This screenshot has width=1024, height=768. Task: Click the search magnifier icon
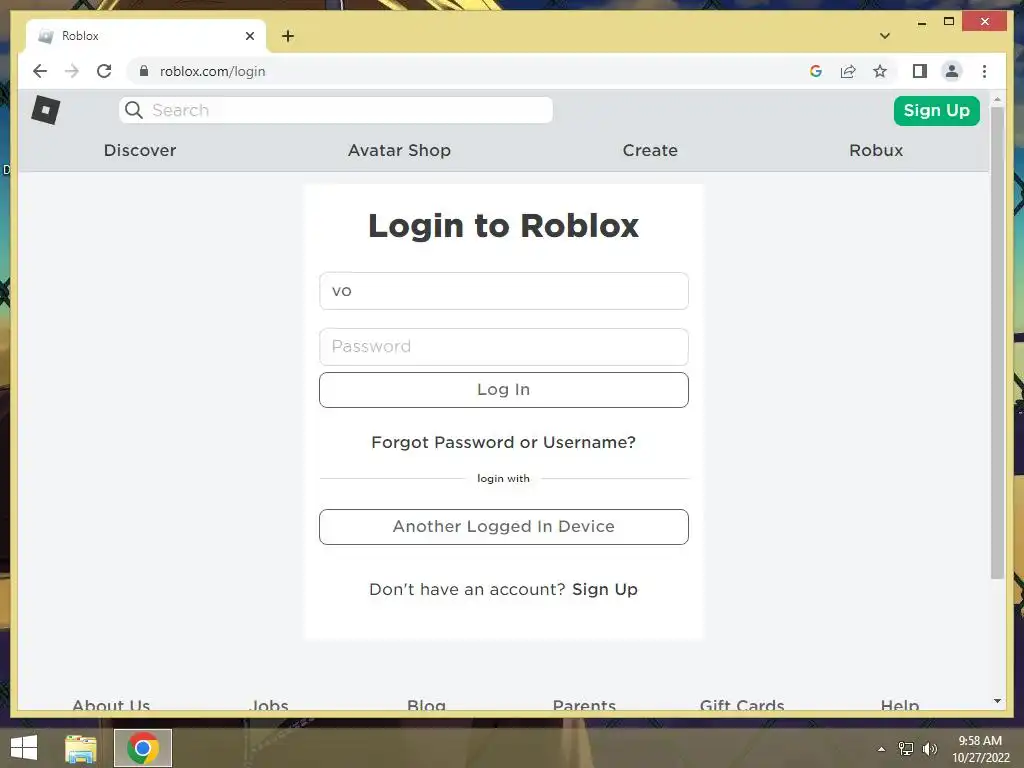coord(134,110)
